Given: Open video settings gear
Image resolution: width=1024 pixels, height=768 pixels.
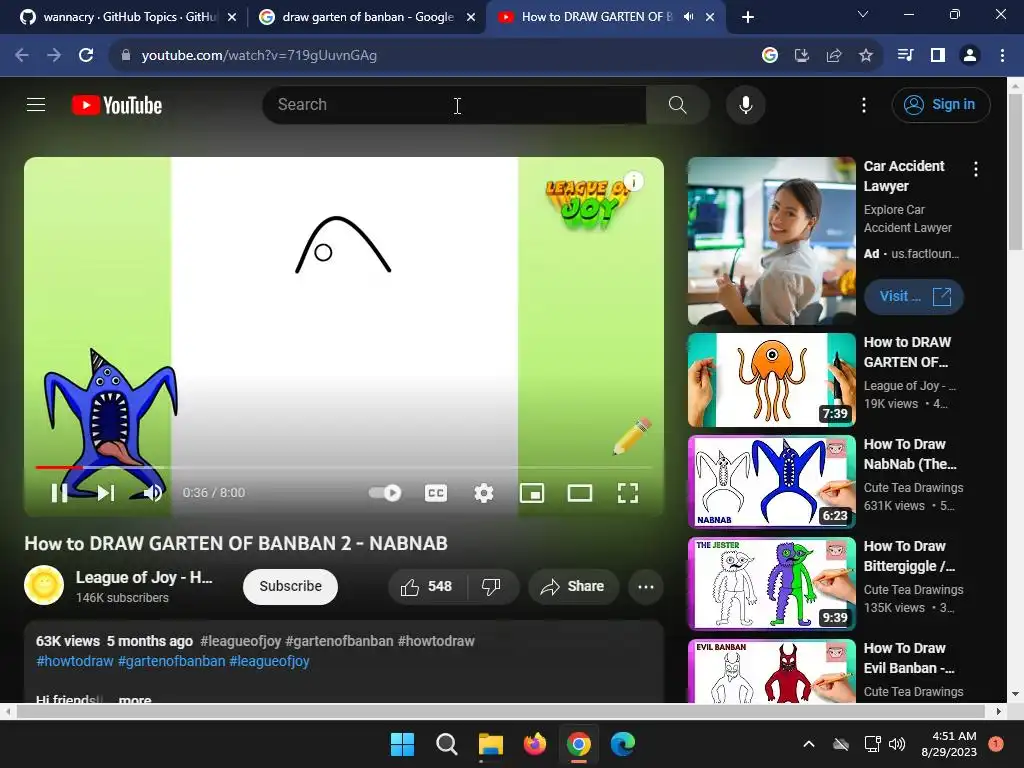Looking at the screenshot, I should click(483, 493).
